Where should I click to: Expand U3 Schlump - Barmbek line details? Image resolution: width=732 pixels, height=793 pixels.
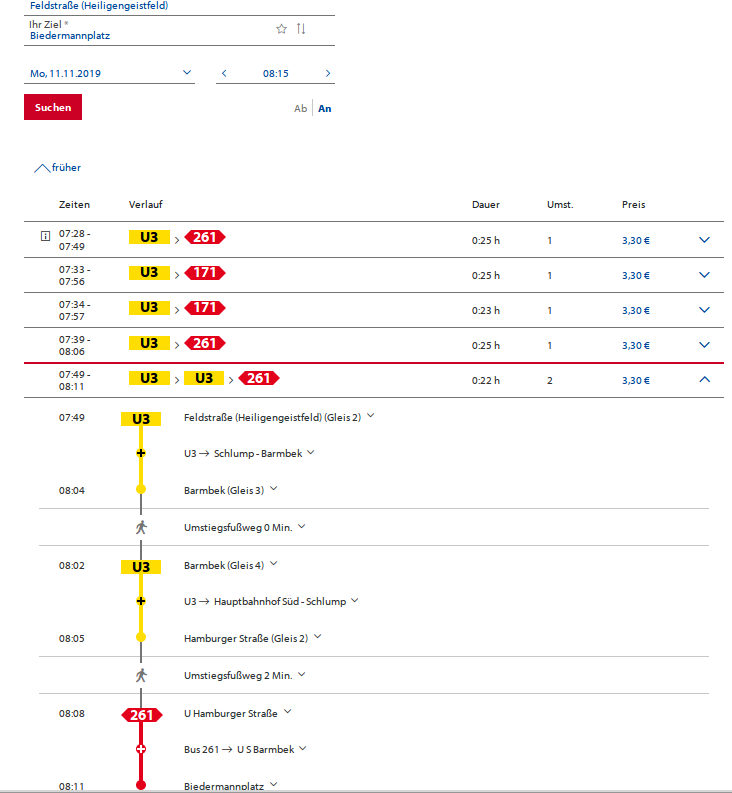pos(311,452)
